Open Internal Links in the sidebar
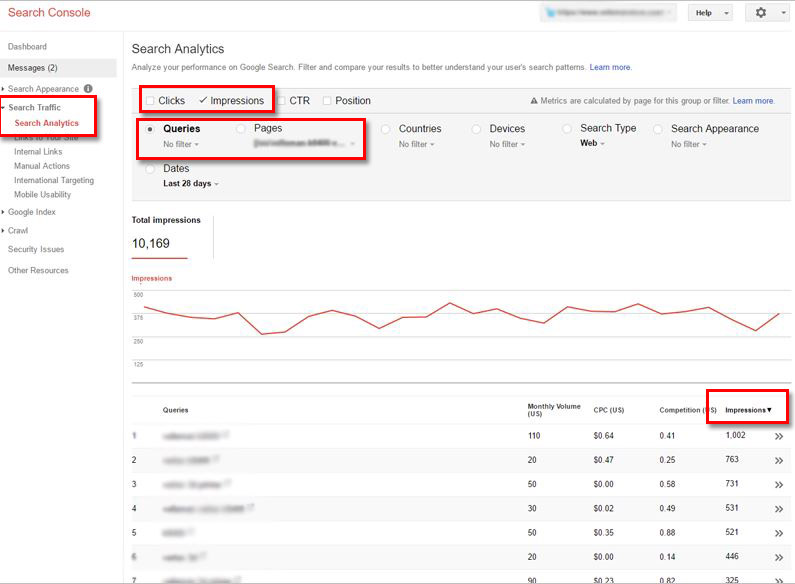795x584 pixels. 38,152
